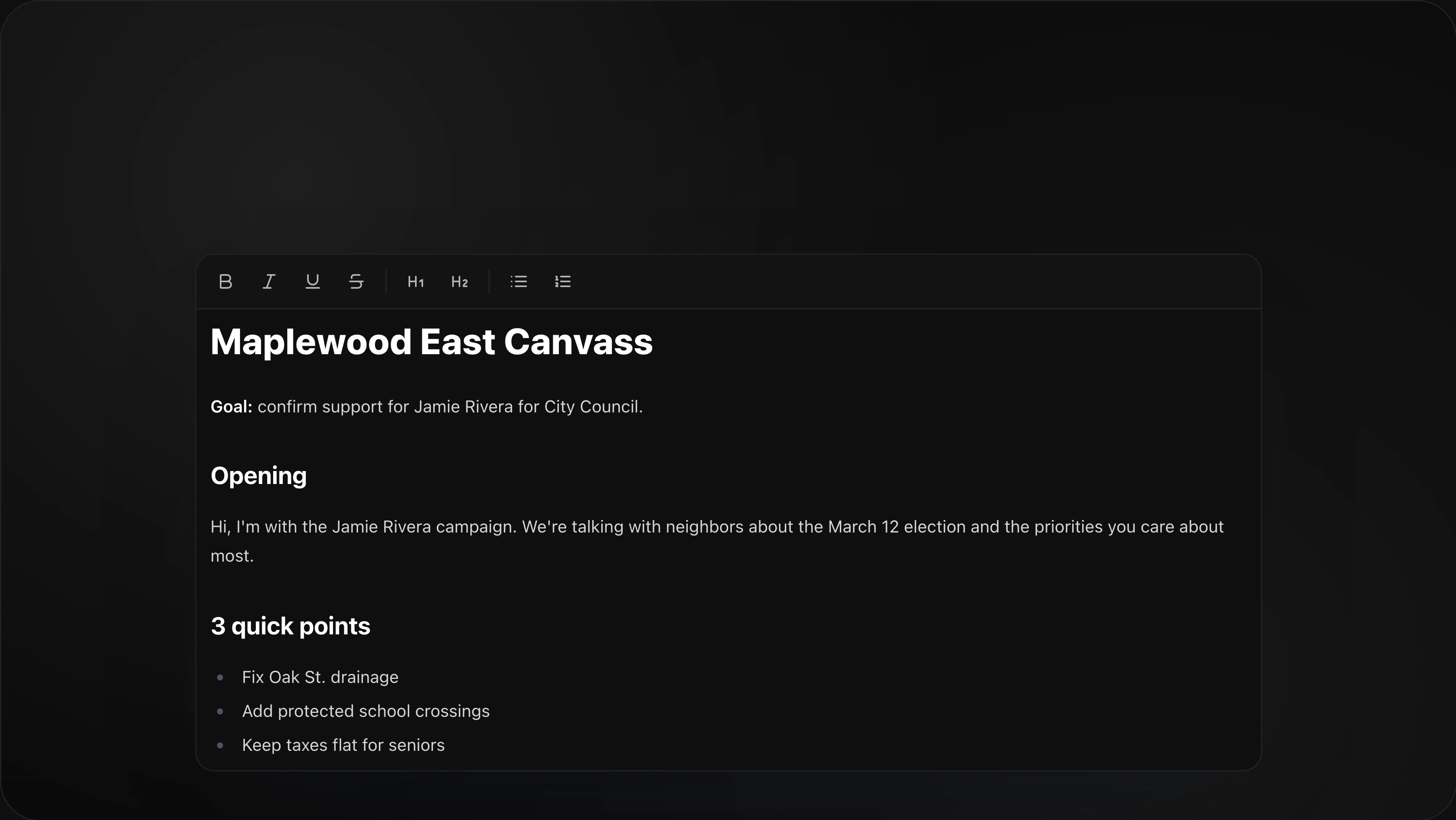Click the 'City Council.' text in goal line
1456x820 pixels.
(x=593, y=407)
